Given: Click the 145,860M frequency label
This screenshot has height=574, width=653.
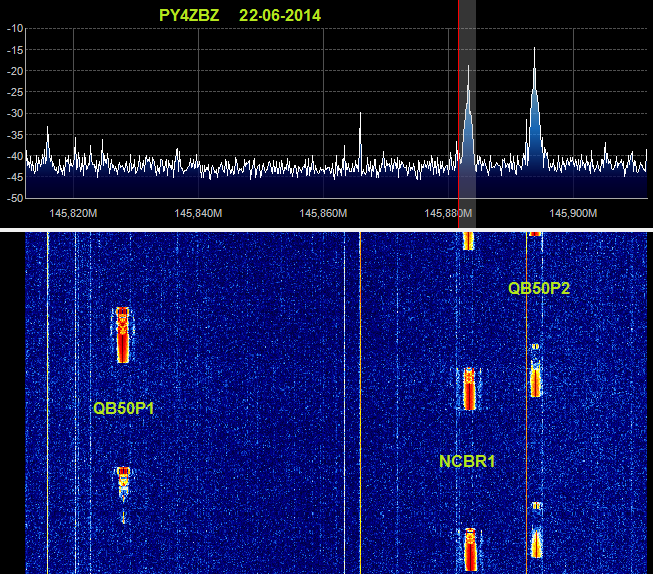Looking at the screenshot, I should [323, 213].
